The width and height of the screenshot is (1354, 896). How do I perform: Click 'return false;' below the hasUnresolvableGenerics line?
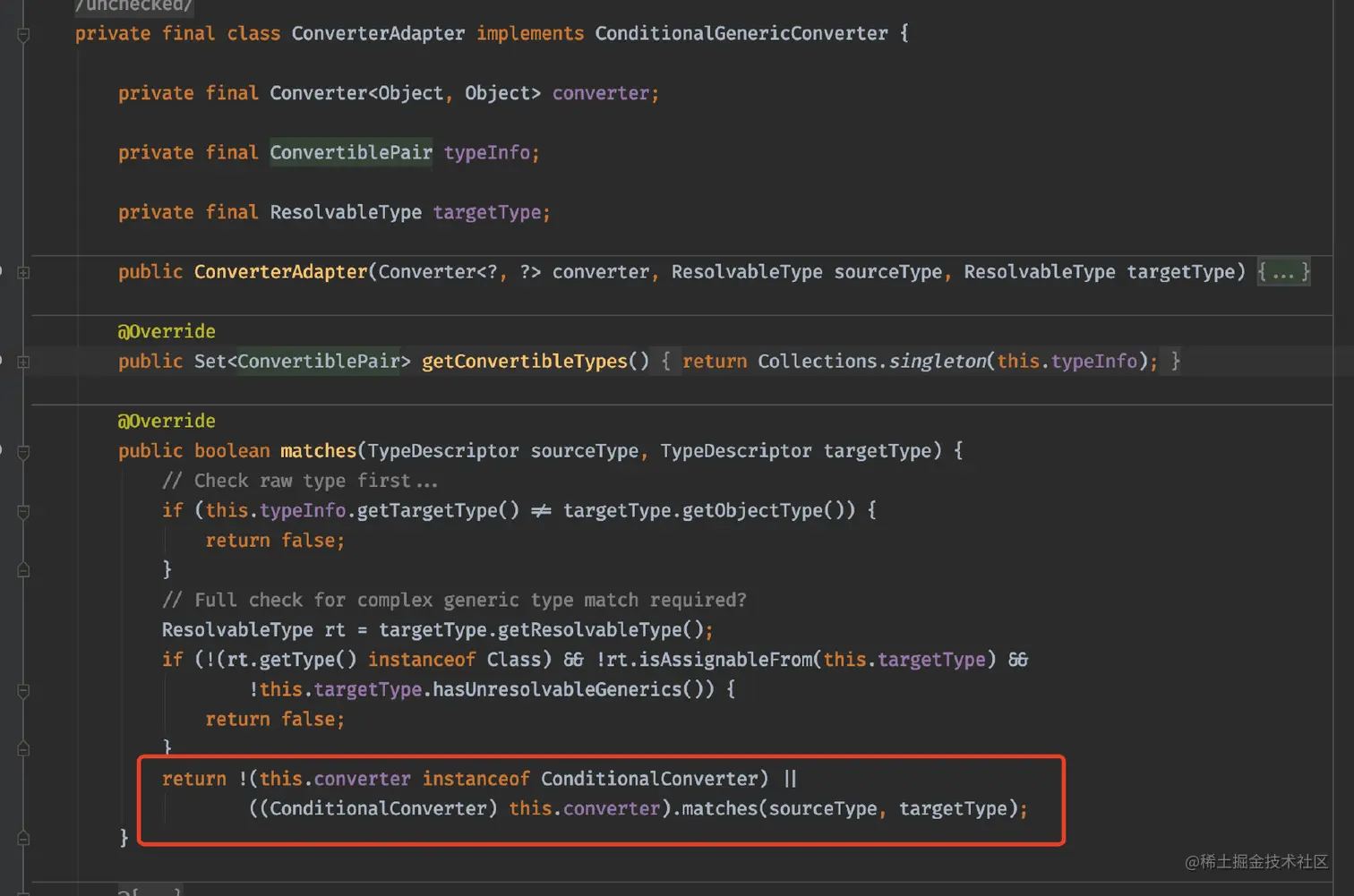pyautogui.click(x=275, y=720)
